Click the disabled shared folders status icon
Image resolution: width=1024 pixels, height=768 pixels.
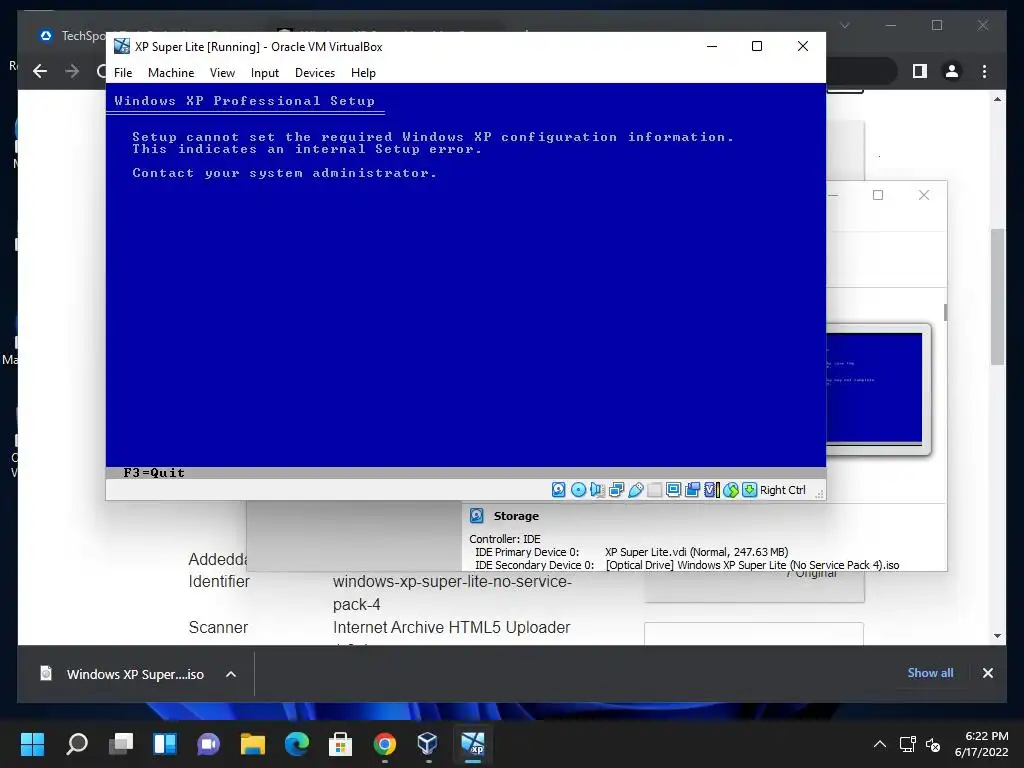coord(654,490)
